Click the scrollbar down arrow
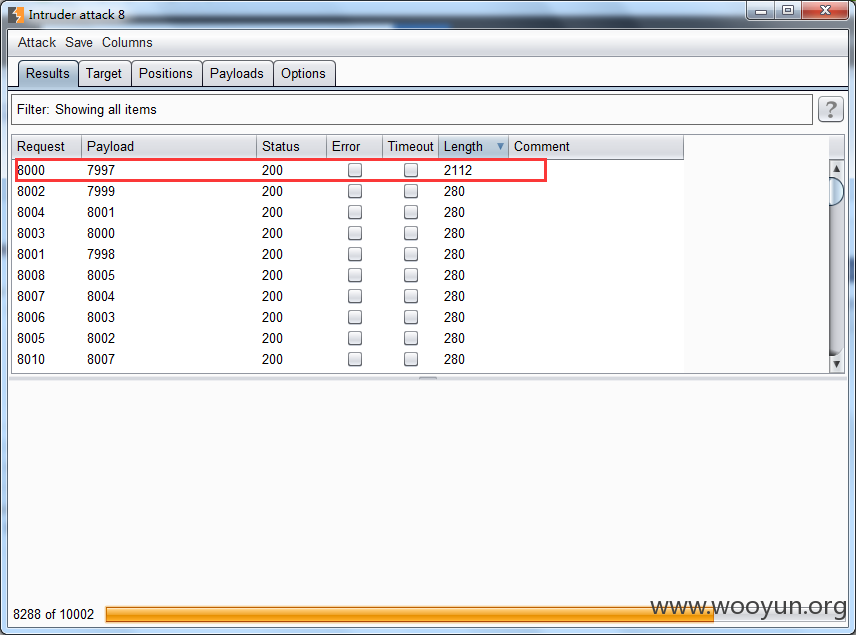 (836, 364)
